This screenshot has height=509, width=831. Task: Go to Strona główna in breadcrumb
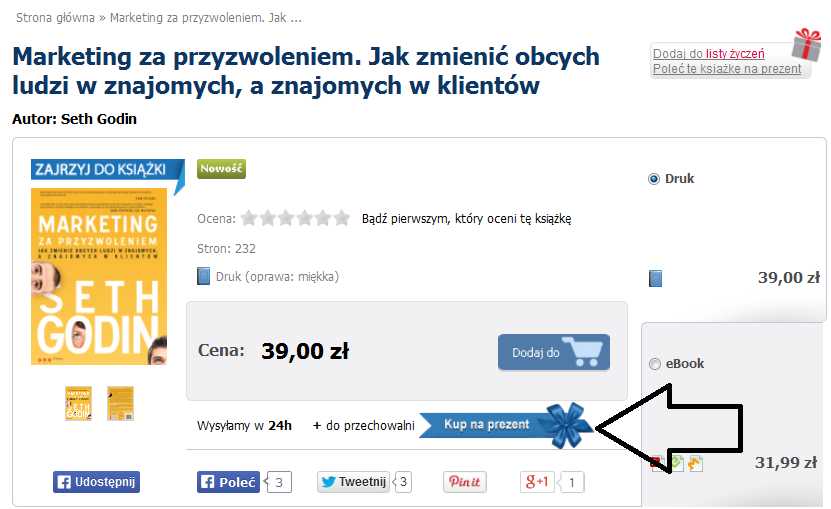click(x=55, y=17)
